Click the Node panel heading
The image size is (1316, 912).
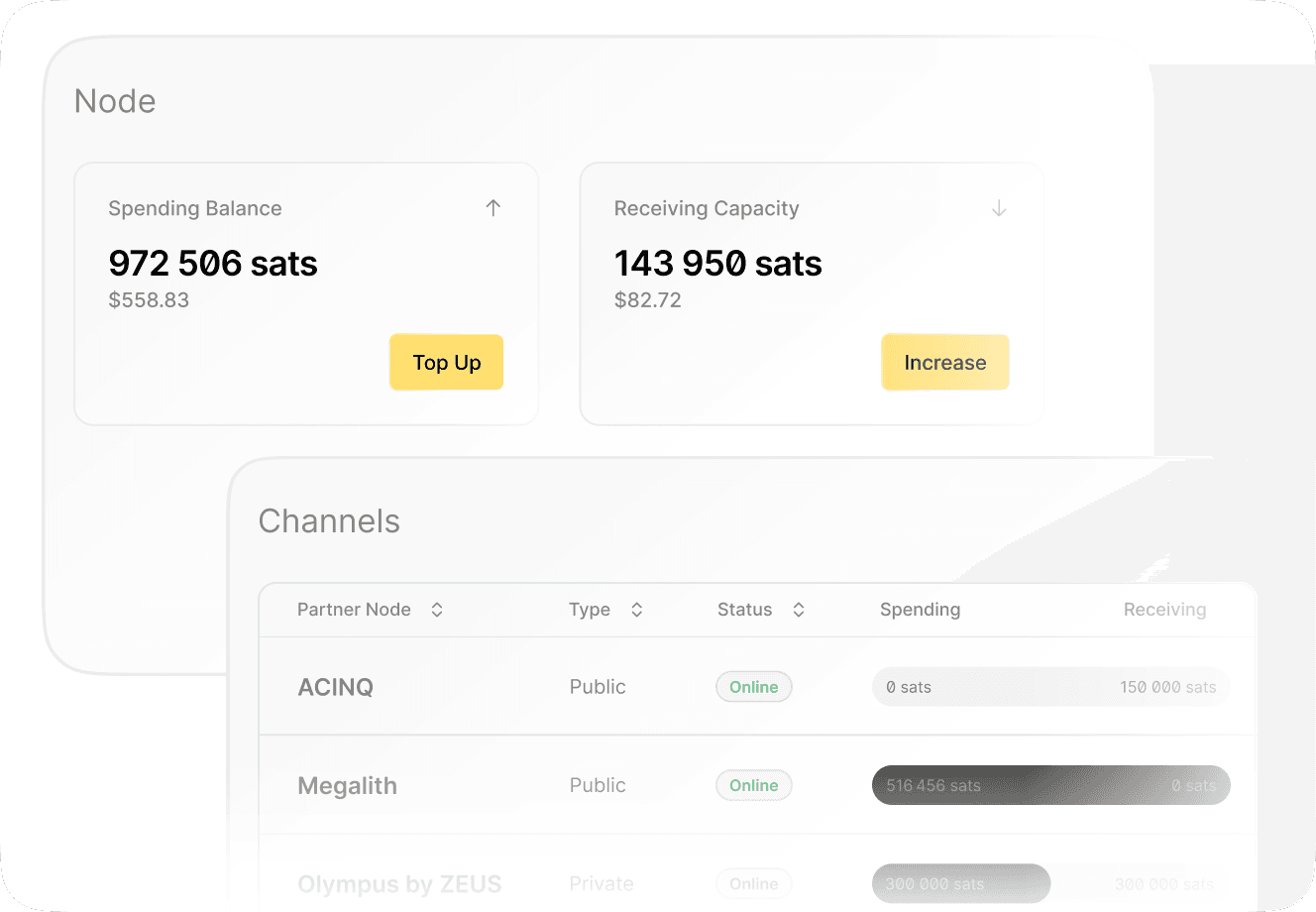click(115, 101)
